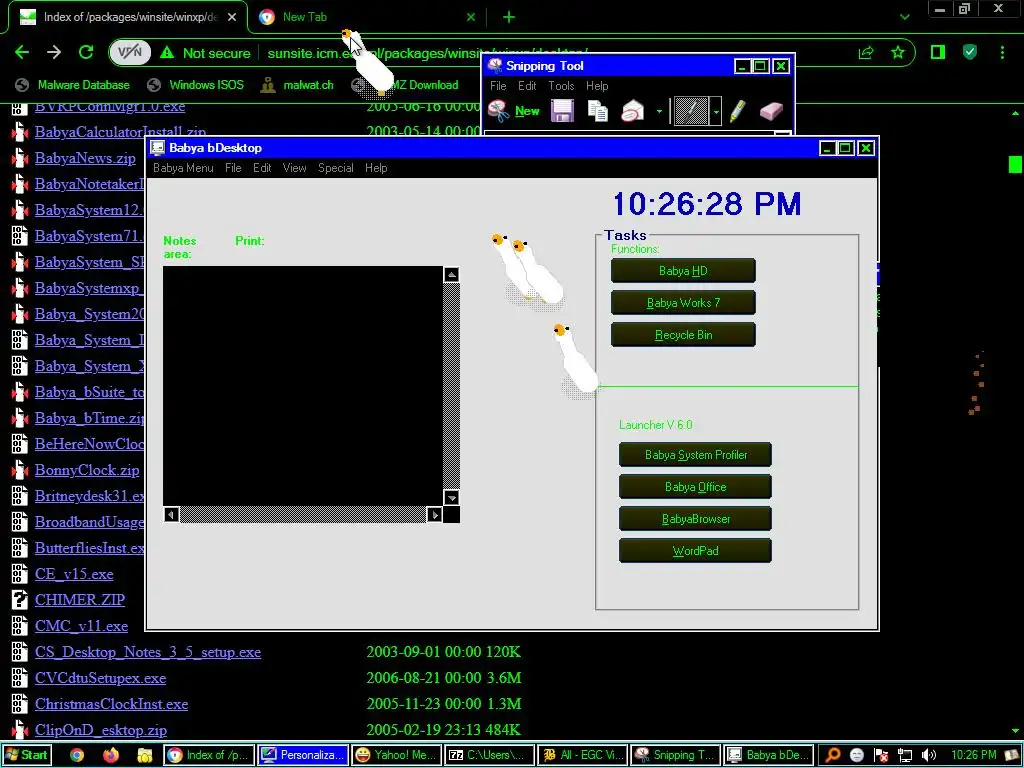Launch Babya Office
The height and width of the screenshot is (768, 1024).
tap(695, 487)
